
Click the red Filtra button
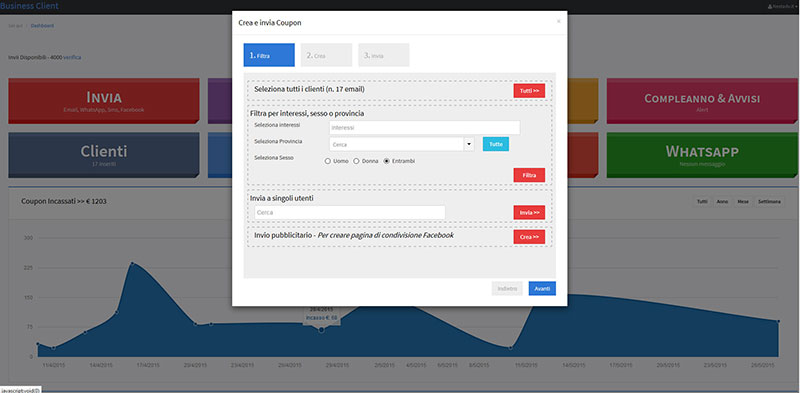tap(529, 175)
